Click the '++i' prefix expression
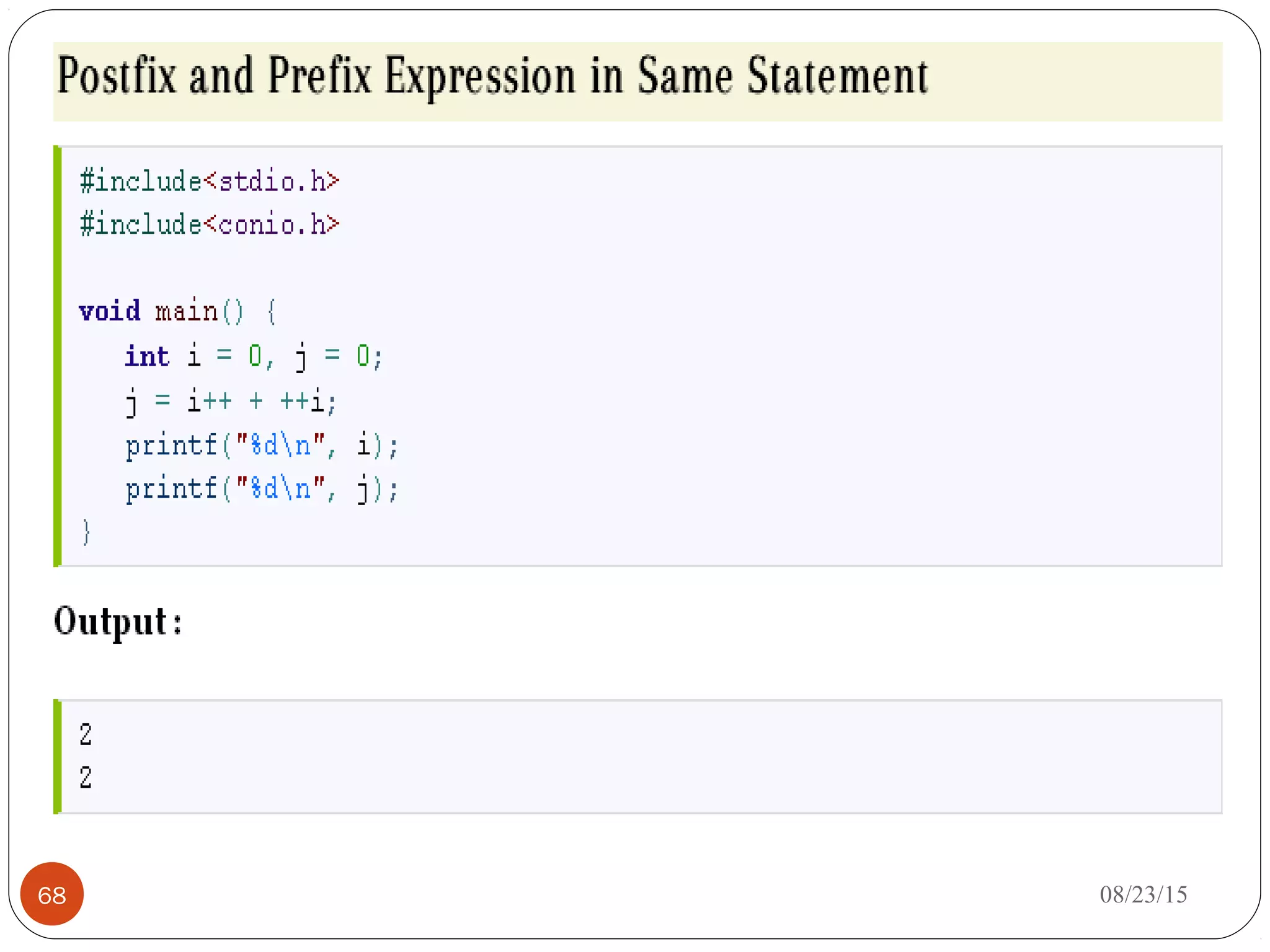 pos(303,402)
